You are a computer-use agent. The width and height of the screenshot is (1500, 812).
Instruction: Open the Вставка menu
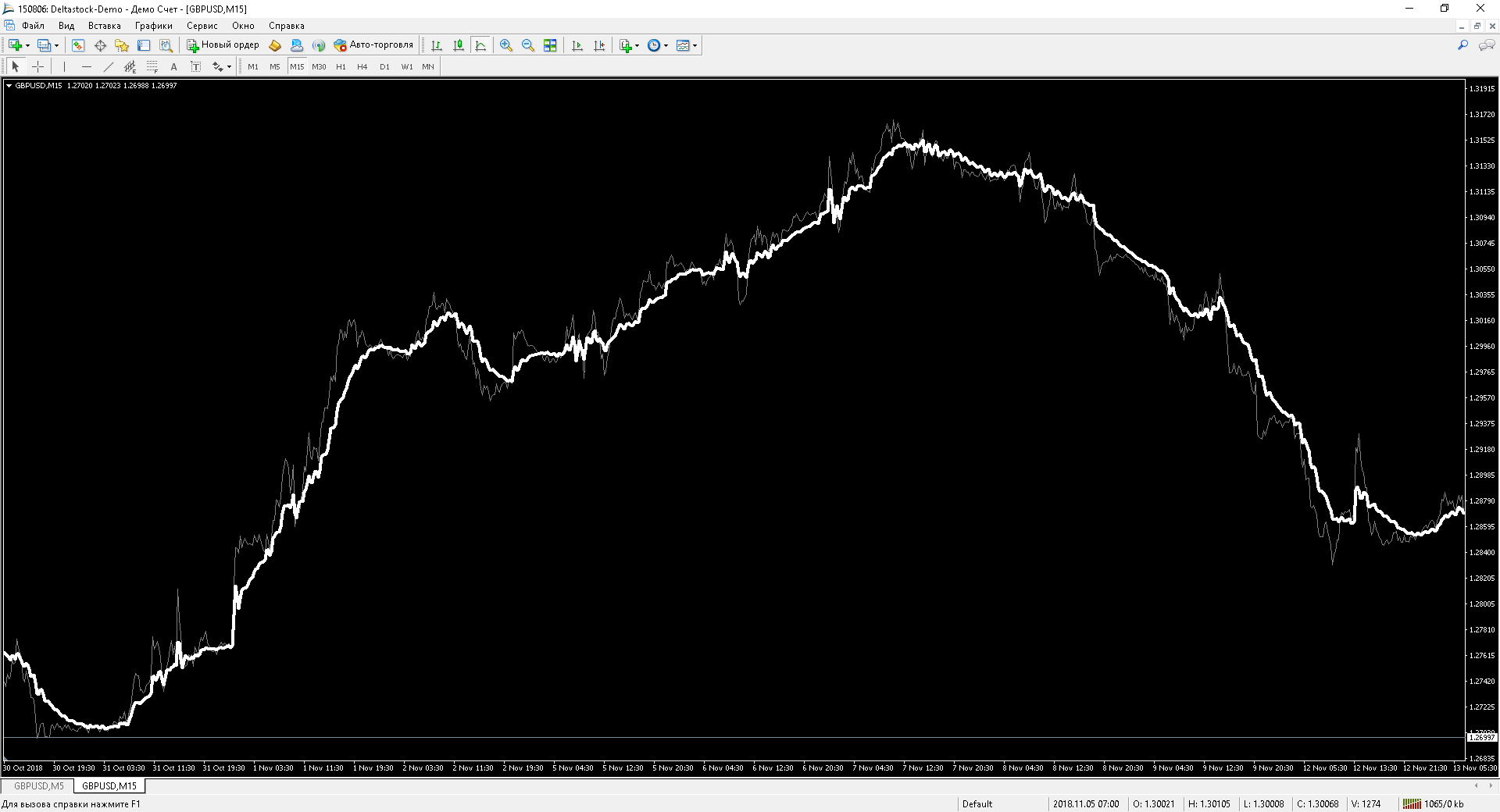click(105, 26)
